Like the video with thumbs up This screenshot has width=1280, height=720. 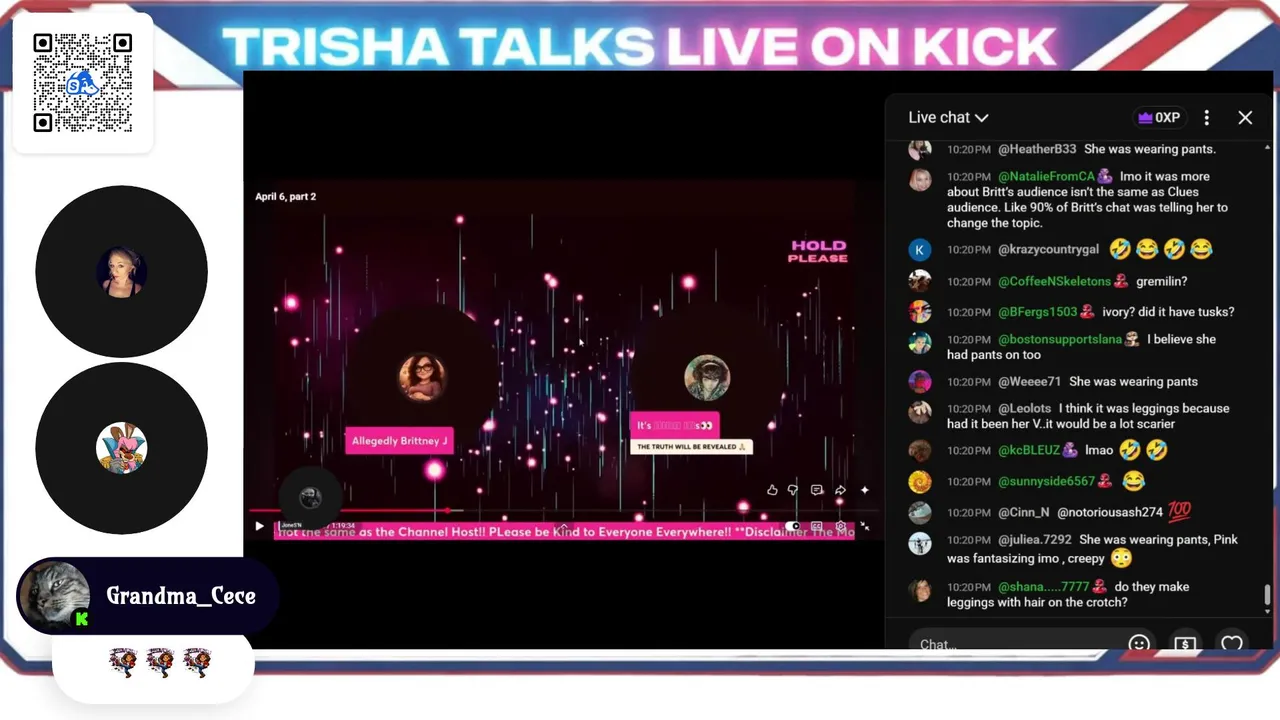772,490
